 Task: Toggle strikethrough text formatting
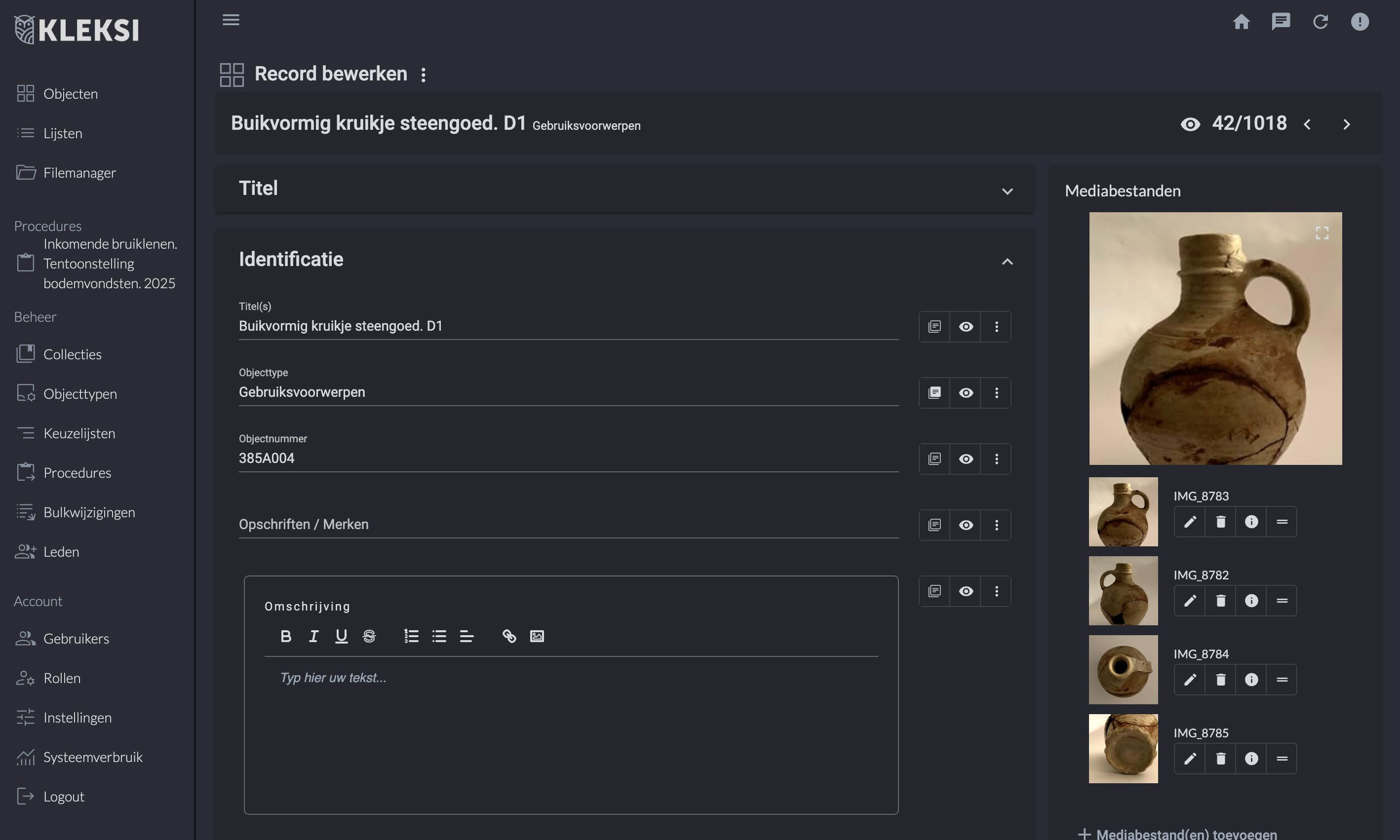tap(369, 636)
